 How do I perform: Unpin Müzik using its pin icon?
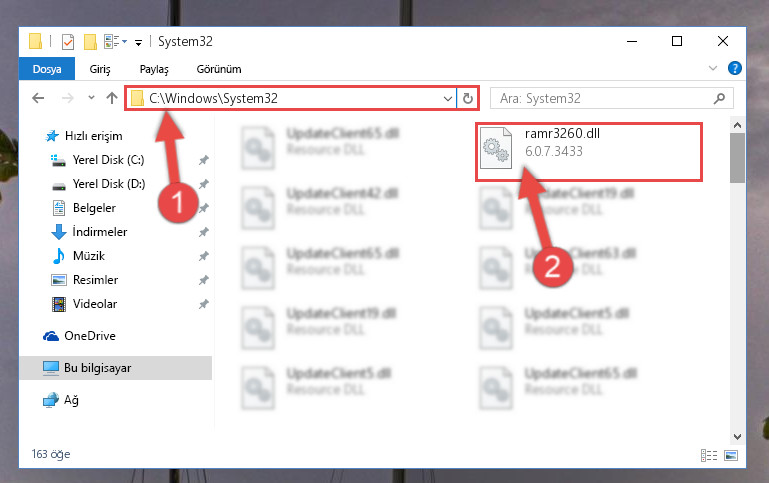(x=204, y=256)
